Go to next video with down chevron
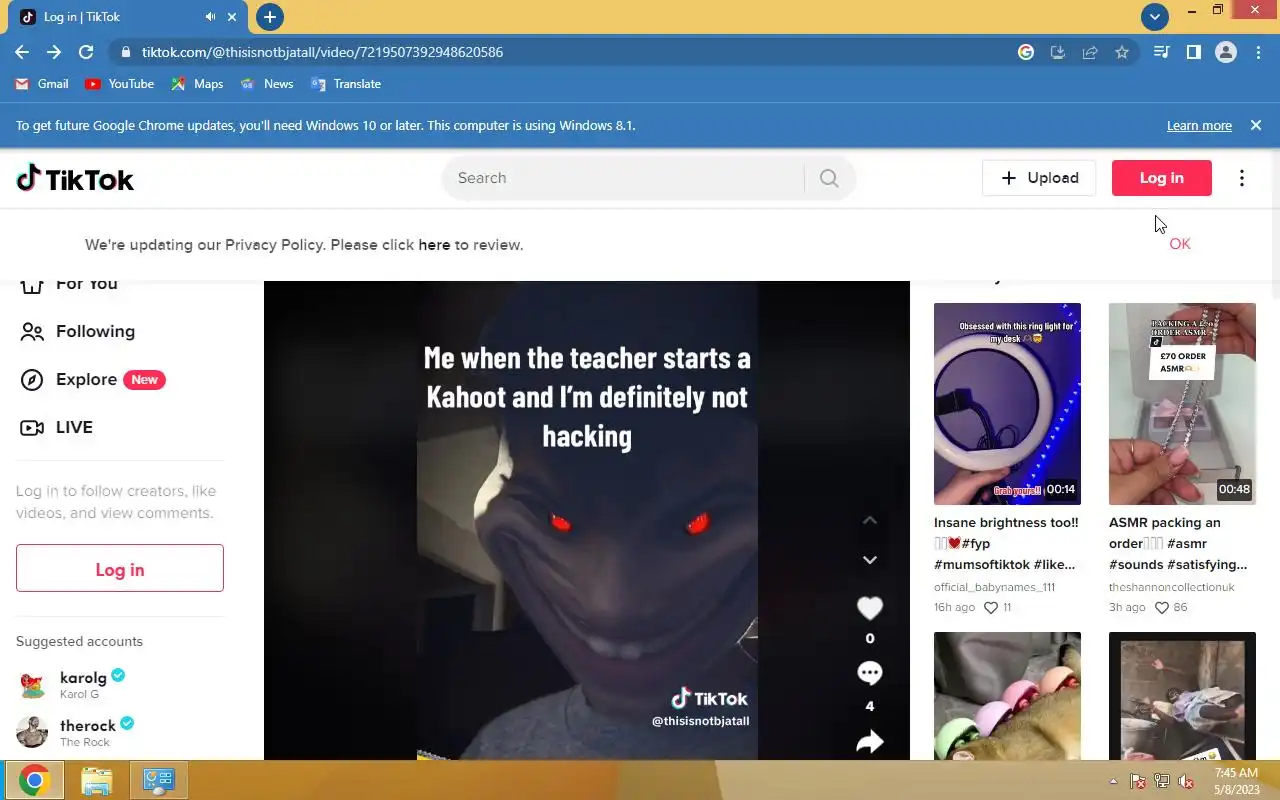This screenshot has height=800, width=1280. [x=870, y=560]
